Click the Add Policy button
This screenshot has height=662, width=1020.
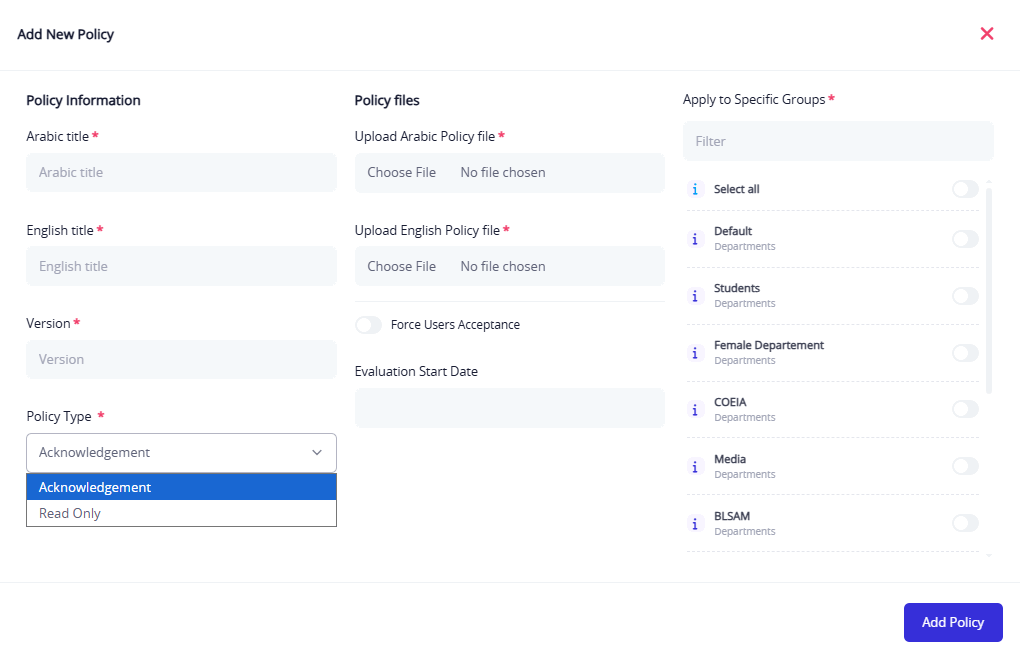[952, 622]
